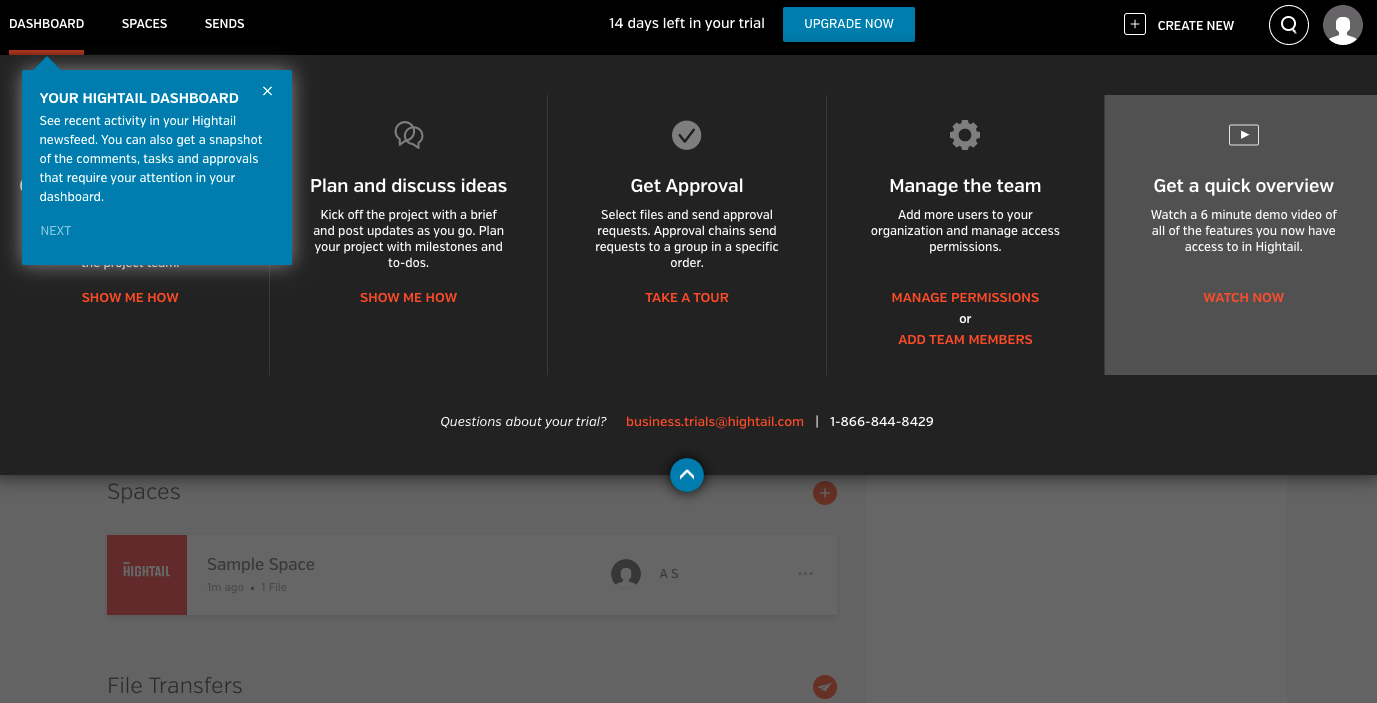Click the gear icon above Manage the team

(x=965, y=135)
